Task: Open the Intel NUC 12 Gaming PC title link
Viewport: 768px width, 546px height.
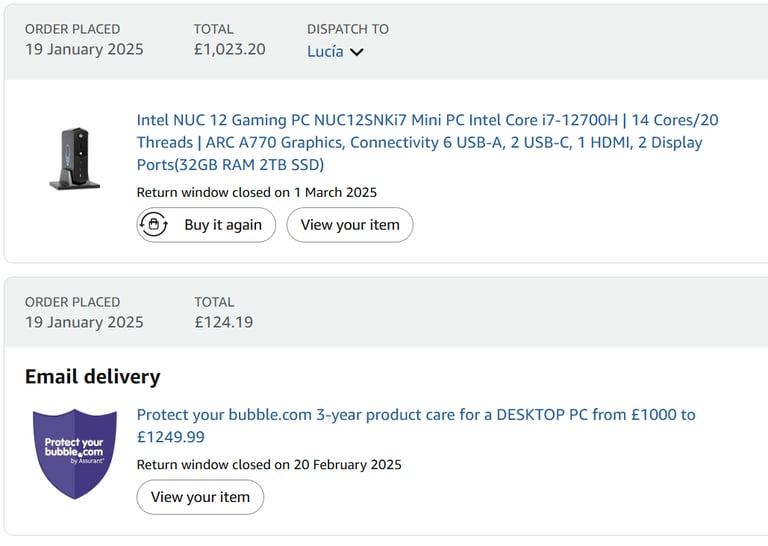Action: pyautogui.click(x=427, y=142)
